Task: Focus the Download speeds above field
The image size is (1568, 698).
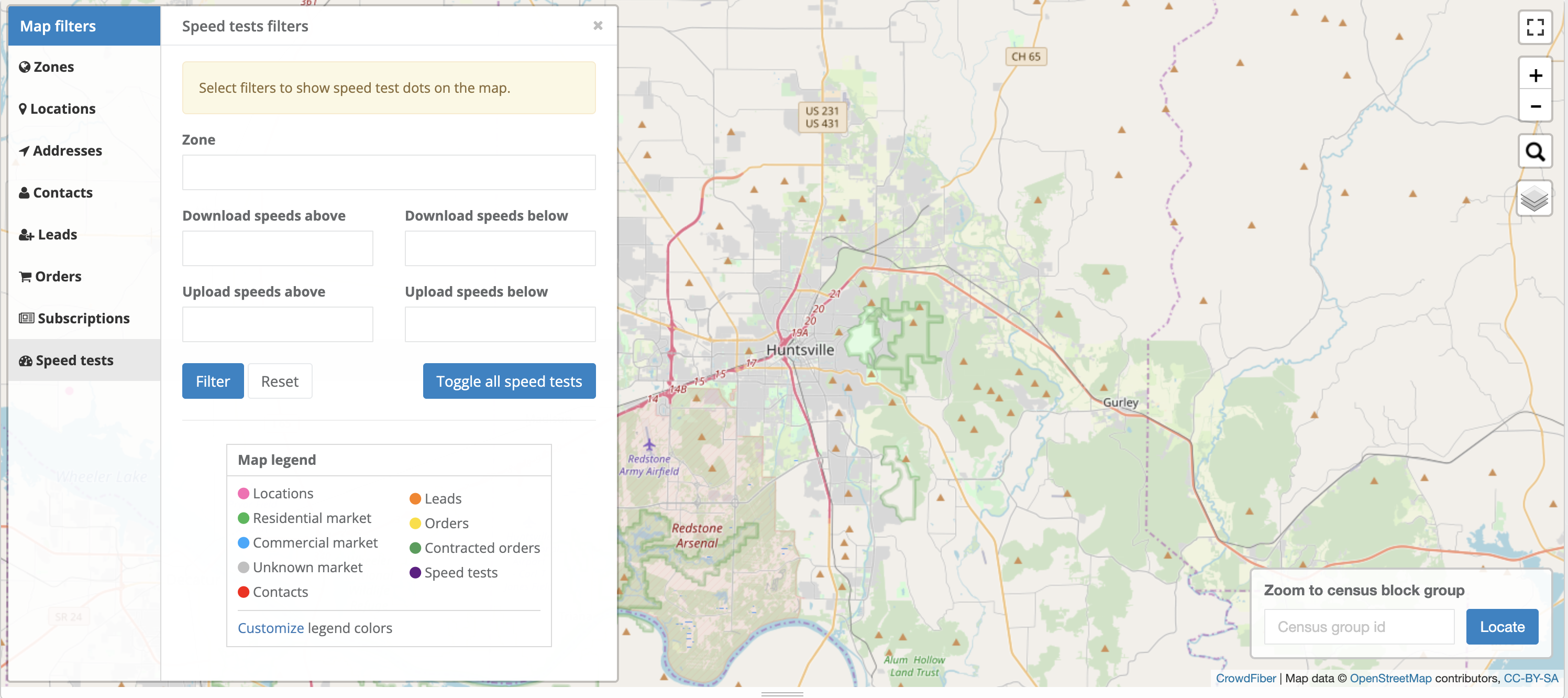Action: pyautogui.click(x=278, y=248)
